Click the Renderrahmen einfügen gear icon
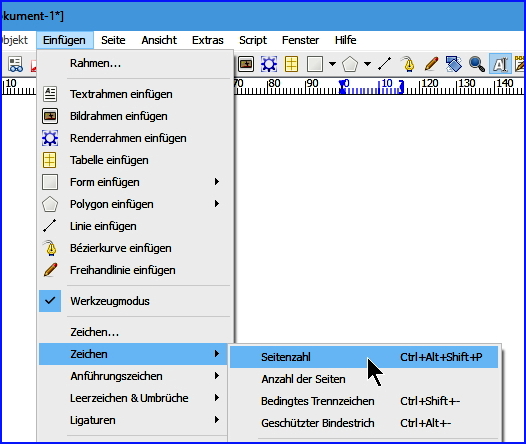The image size is (526, 444). tap(50, 138)
